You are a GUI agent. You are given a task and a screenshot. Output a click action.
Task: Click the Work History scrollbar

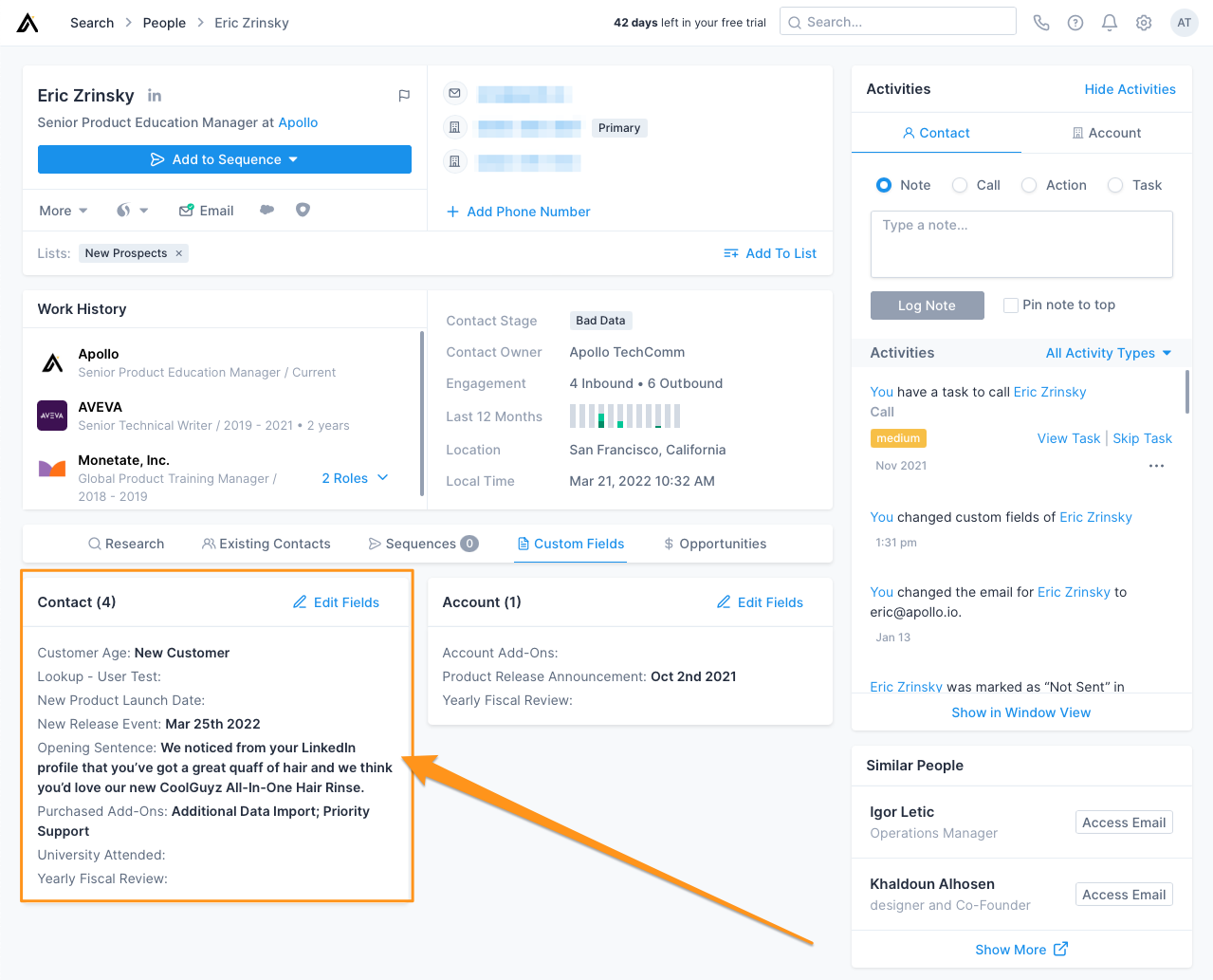tap(422, 413)
